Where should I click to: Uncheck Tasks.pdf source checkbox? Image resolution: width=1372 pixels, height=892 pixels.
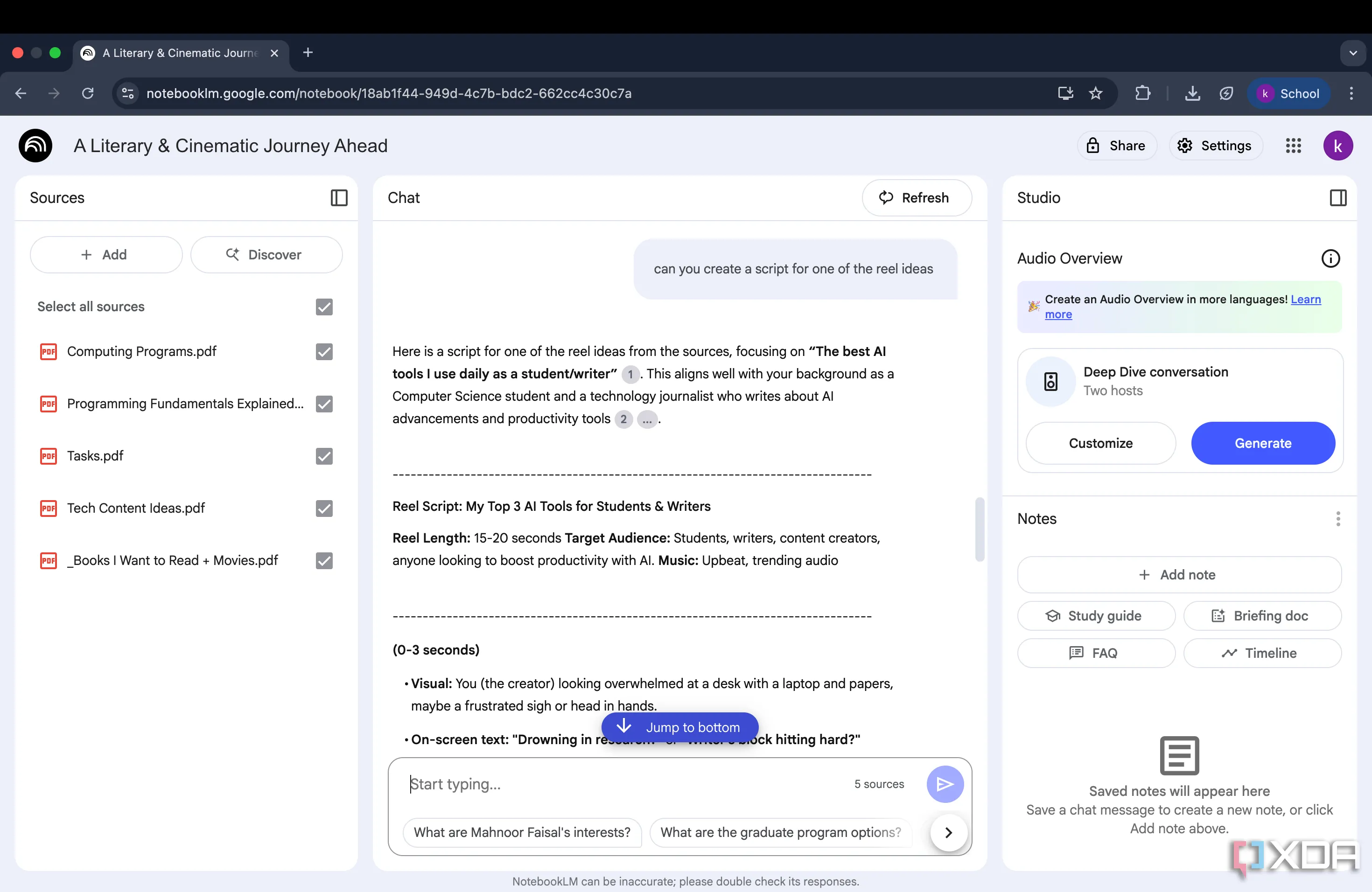point(324,456)
